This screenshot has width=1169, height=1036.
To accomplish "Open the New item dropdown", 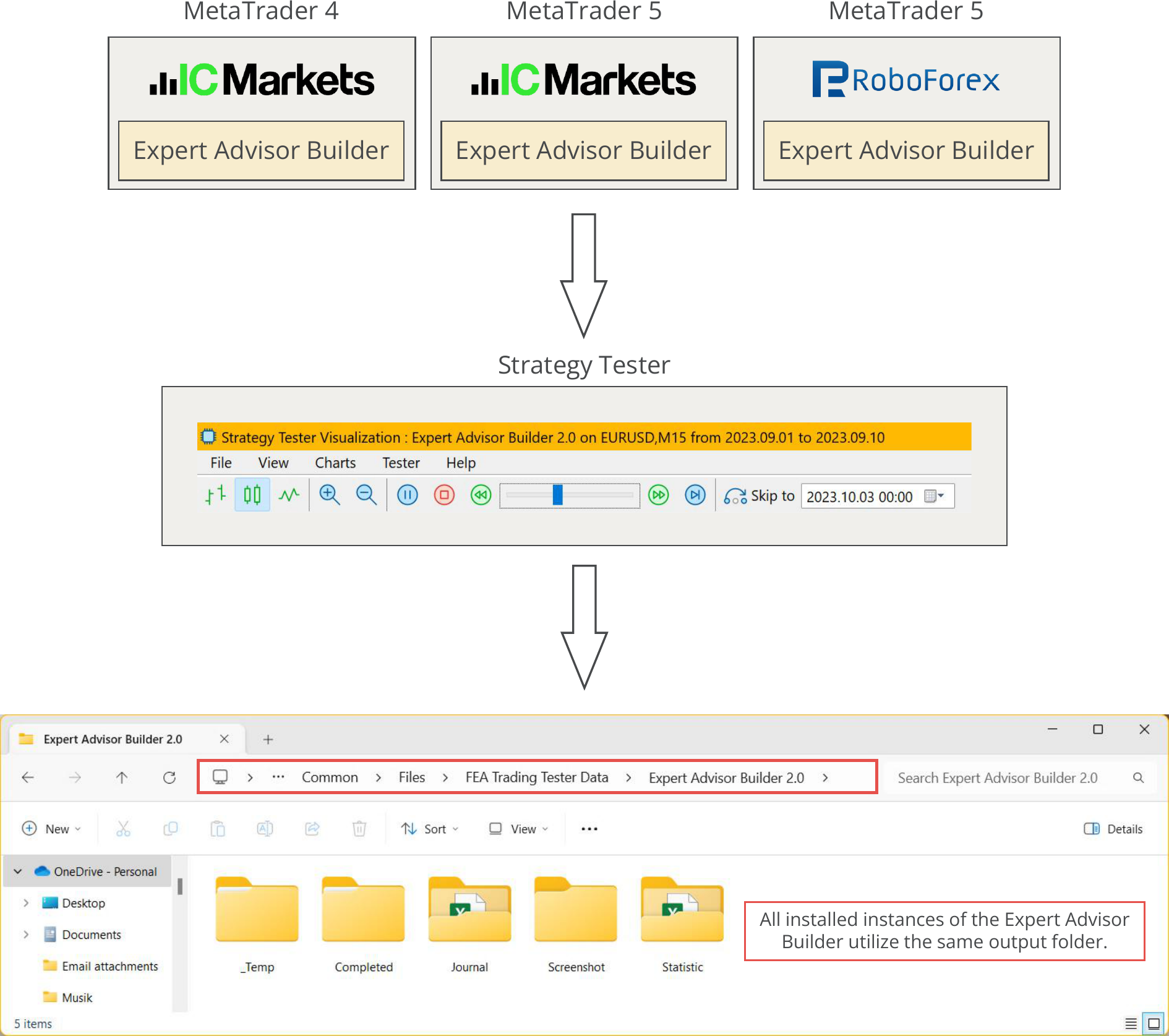I will [x=51, y=829].
